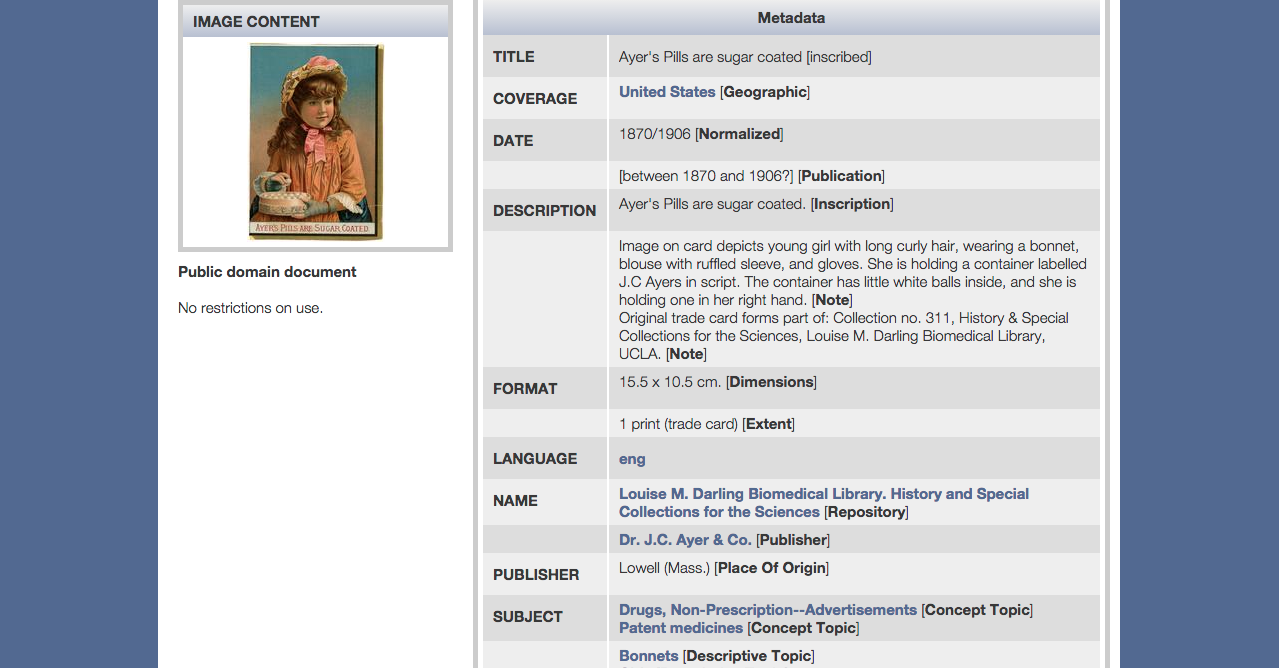This screenshot has width=1279, height=668.
Task: Select the TITLE field label
Action: coord(514,57)
